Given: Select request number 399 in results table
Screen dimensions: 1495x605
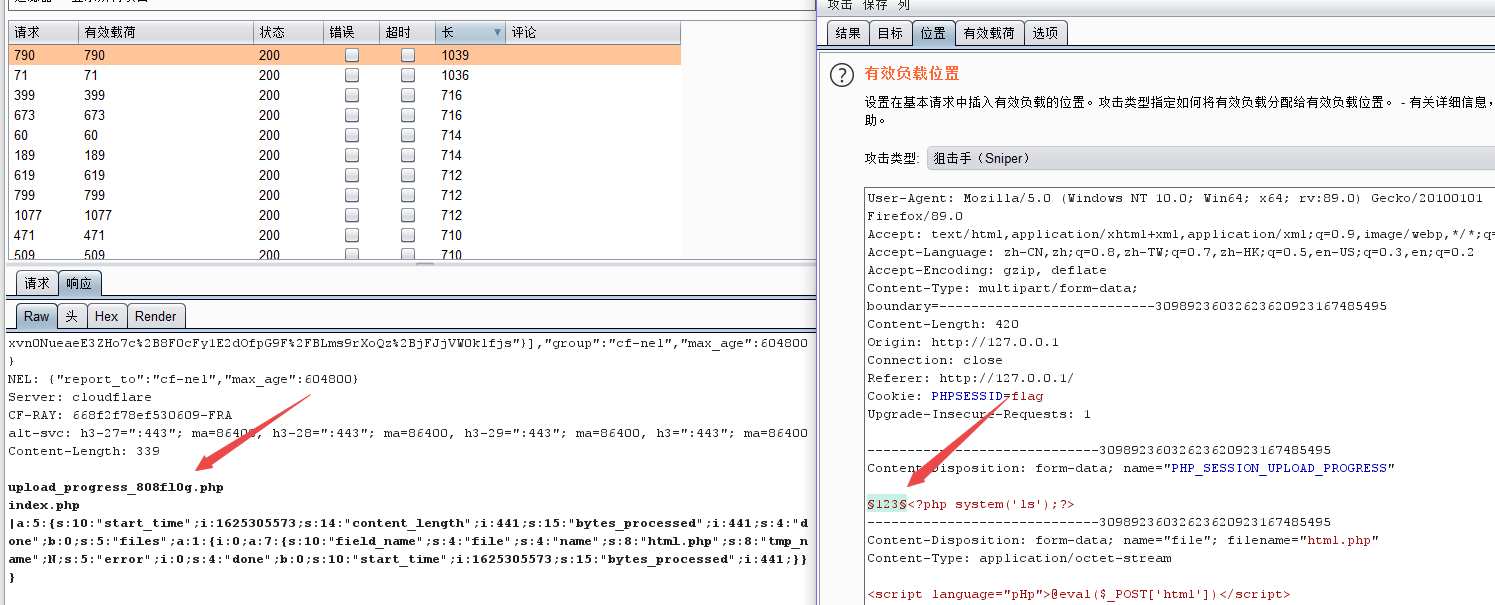Looking at the screenshot, I should coord(25,95).
